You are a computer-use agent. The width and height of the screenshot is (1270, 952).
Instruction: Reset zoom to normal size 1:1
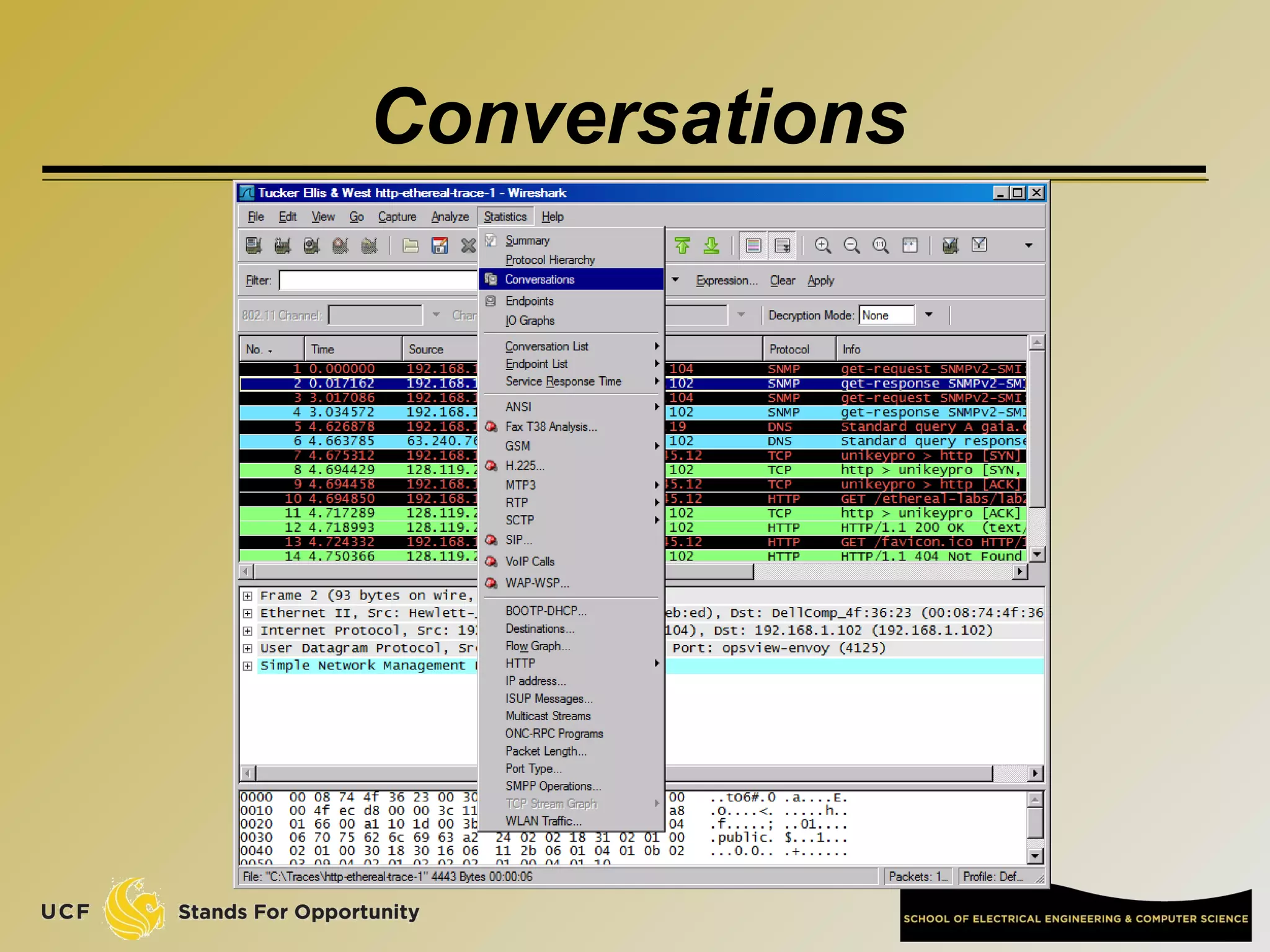[881, 246]
